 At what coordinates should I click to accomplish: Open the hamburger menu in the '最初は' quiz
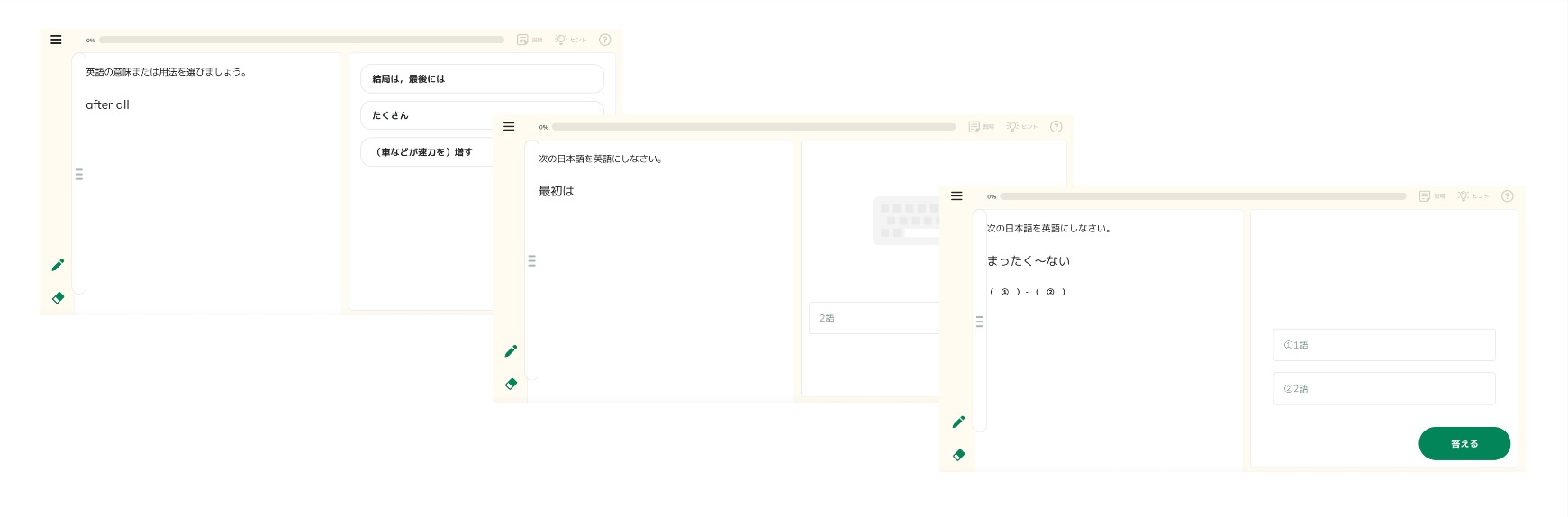tap(509, 127)
